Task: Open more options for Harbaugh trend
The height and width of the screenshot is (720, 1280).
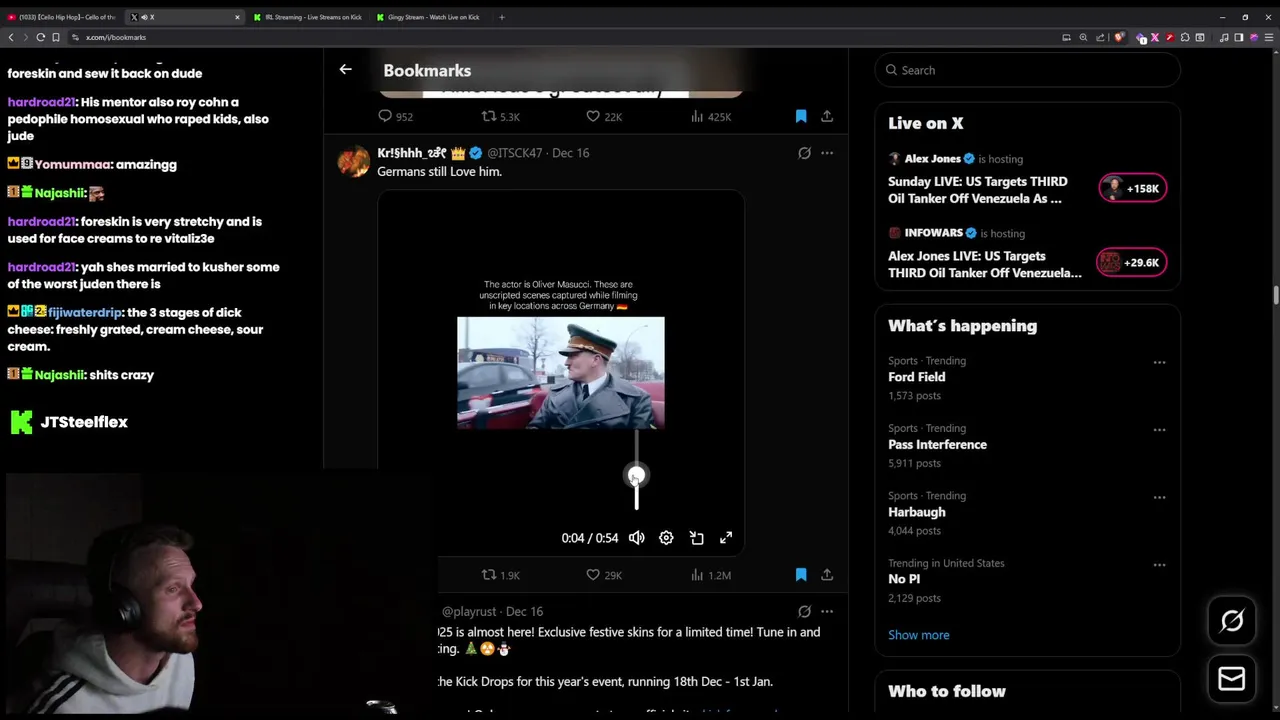Action: point(1159,497)
